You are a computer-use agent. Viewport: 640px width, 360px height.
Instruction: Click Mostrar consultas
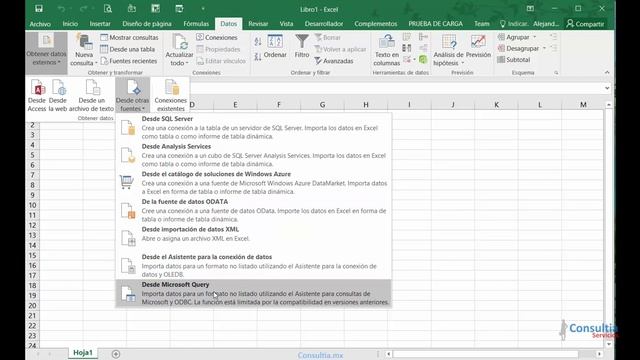click(129, 37)
